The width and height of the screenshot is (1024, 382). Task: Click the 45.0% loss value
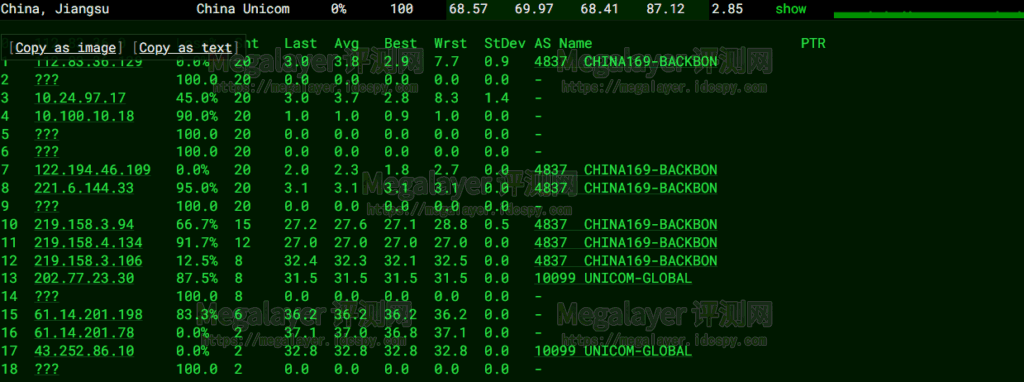[197, 97]
